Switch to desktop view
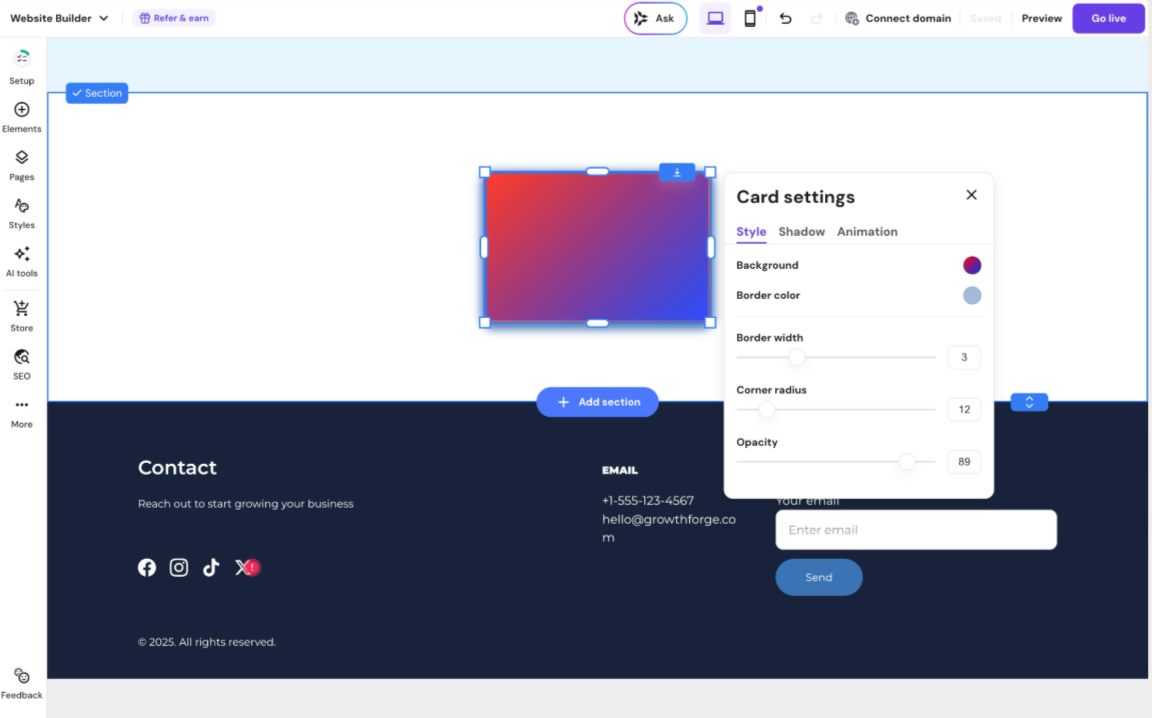Screen dimensions: 1152x718 [715, 18]
